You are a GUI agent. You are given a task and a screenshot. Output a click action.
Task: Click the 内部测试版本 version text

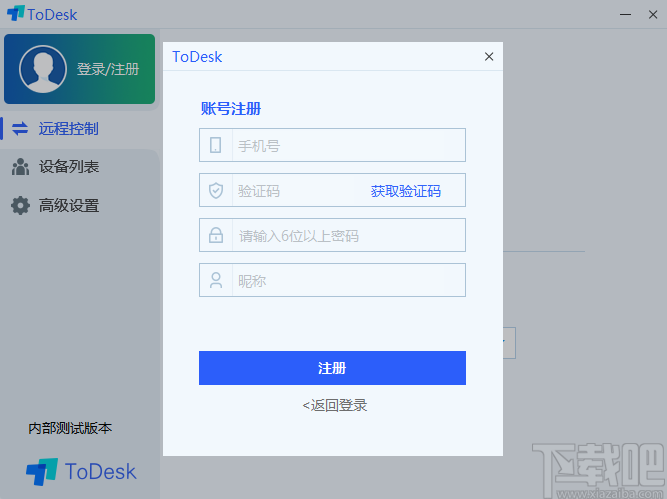coord(70,428)
